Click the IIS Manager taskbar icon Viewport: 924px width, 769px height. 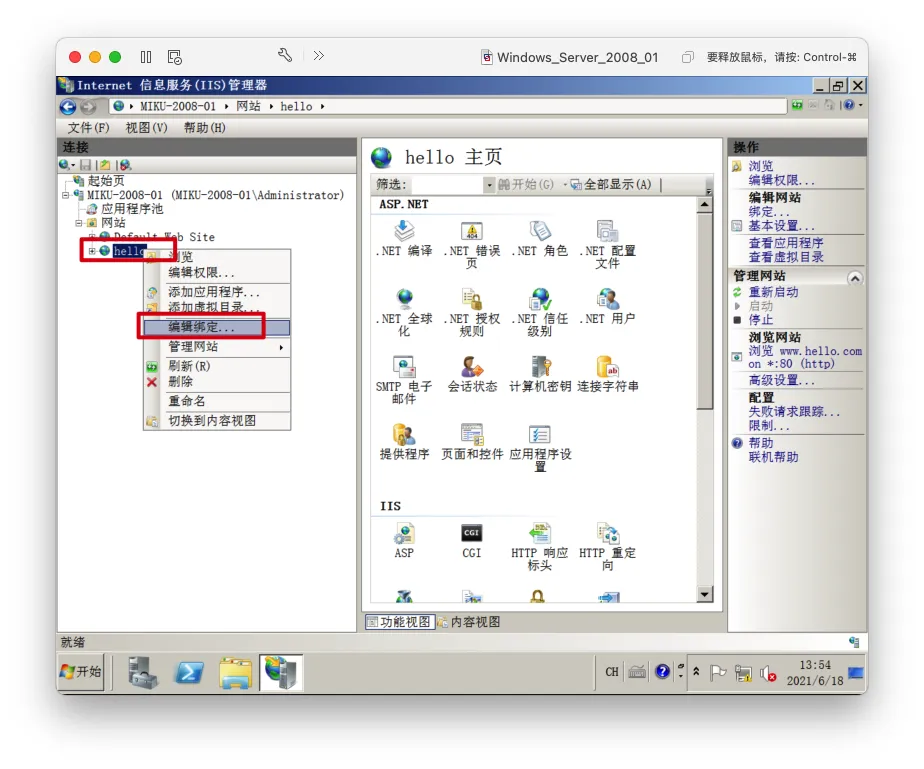(x=281, y=672)
